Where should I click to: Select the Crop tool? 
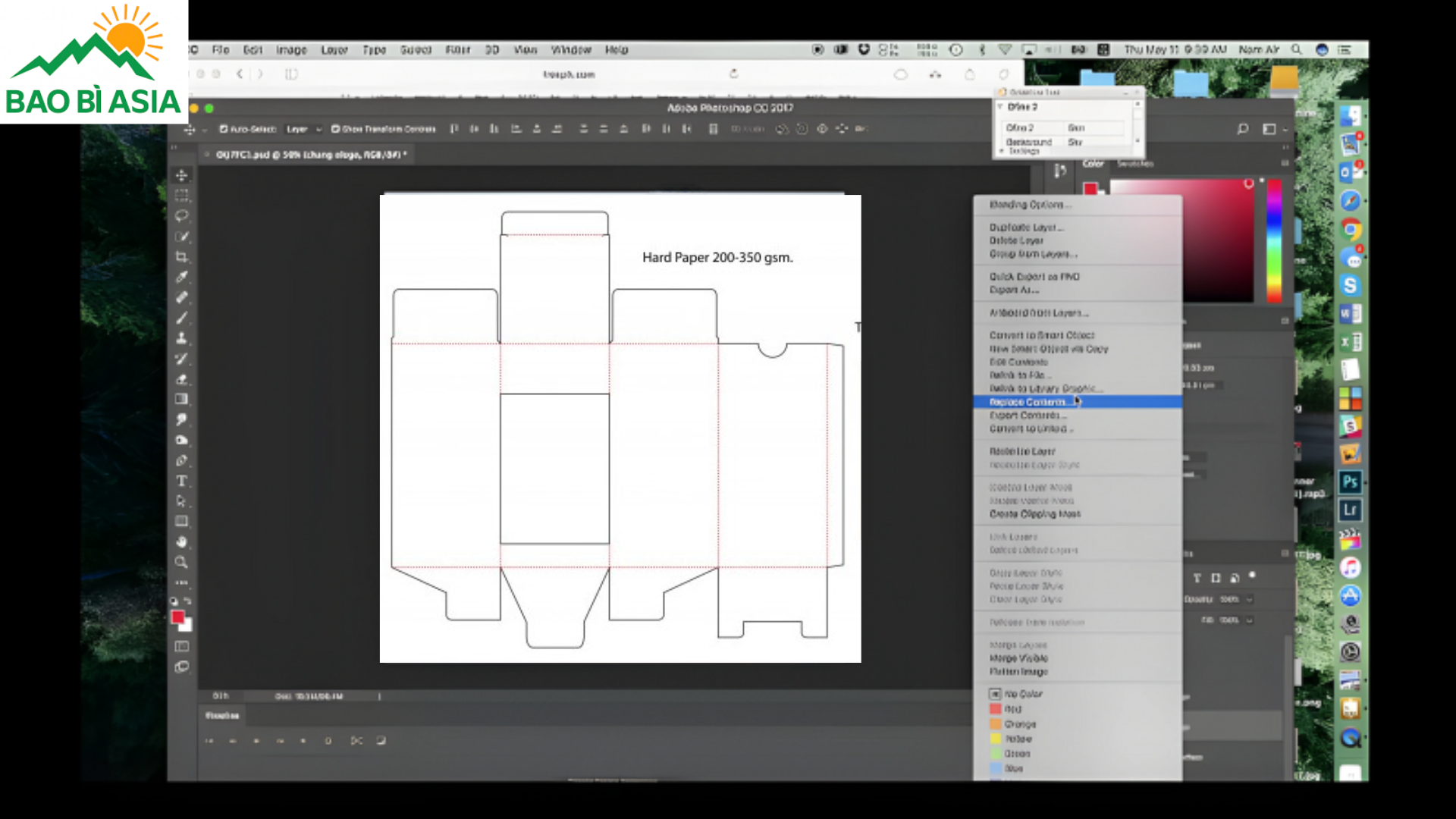coord(181,257)
